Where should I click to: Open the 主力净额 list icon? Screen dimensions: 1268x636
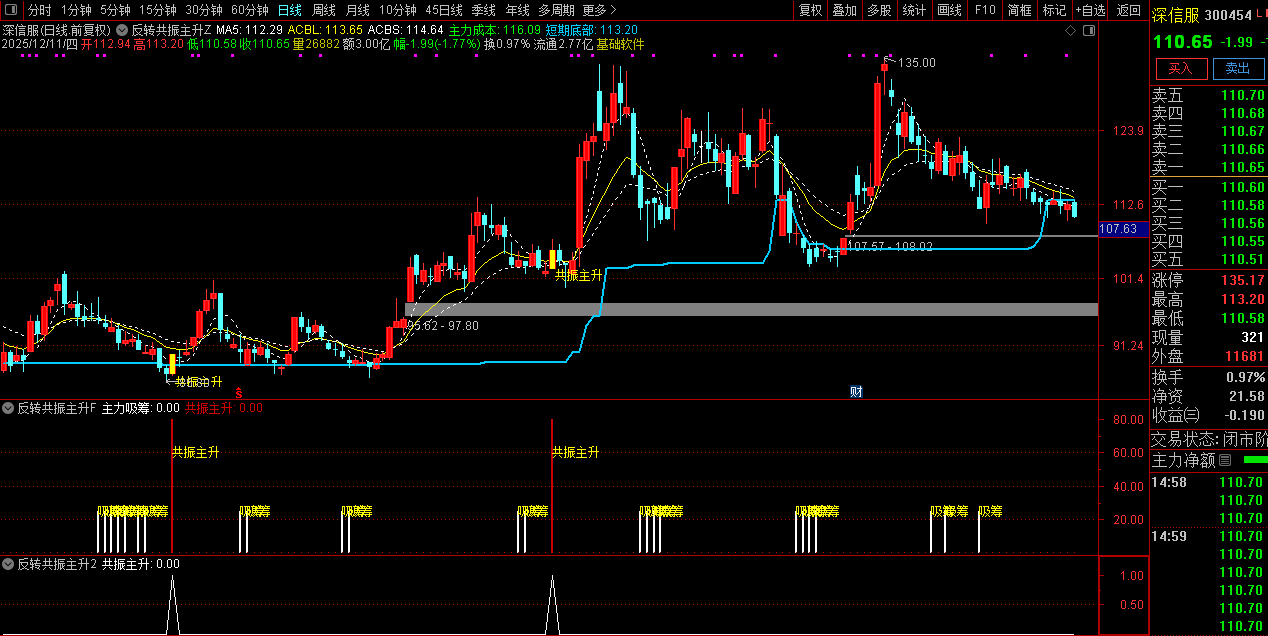[x=1225, y=460]
